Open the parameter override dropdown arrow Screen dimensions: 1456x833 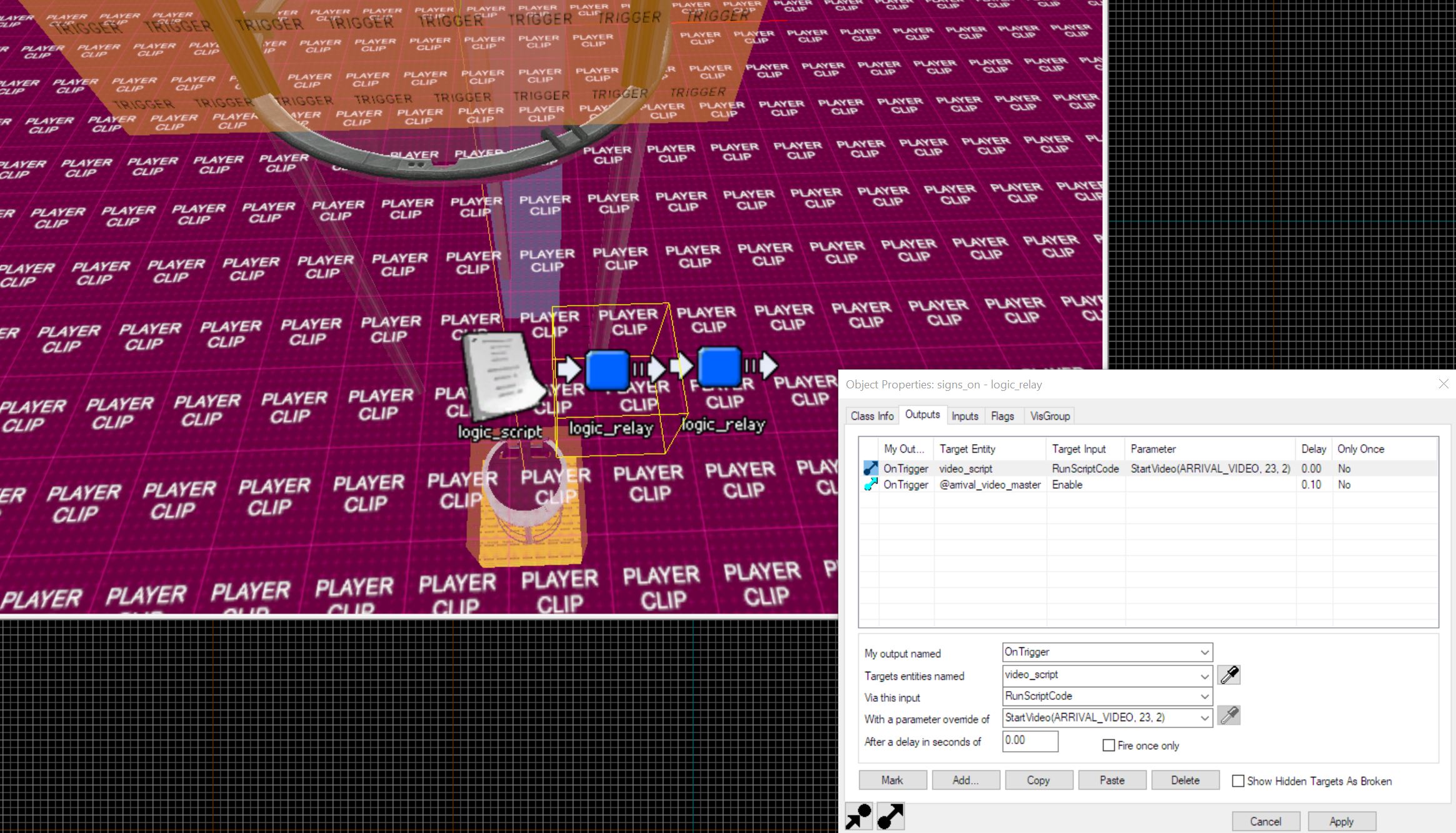1204,718
